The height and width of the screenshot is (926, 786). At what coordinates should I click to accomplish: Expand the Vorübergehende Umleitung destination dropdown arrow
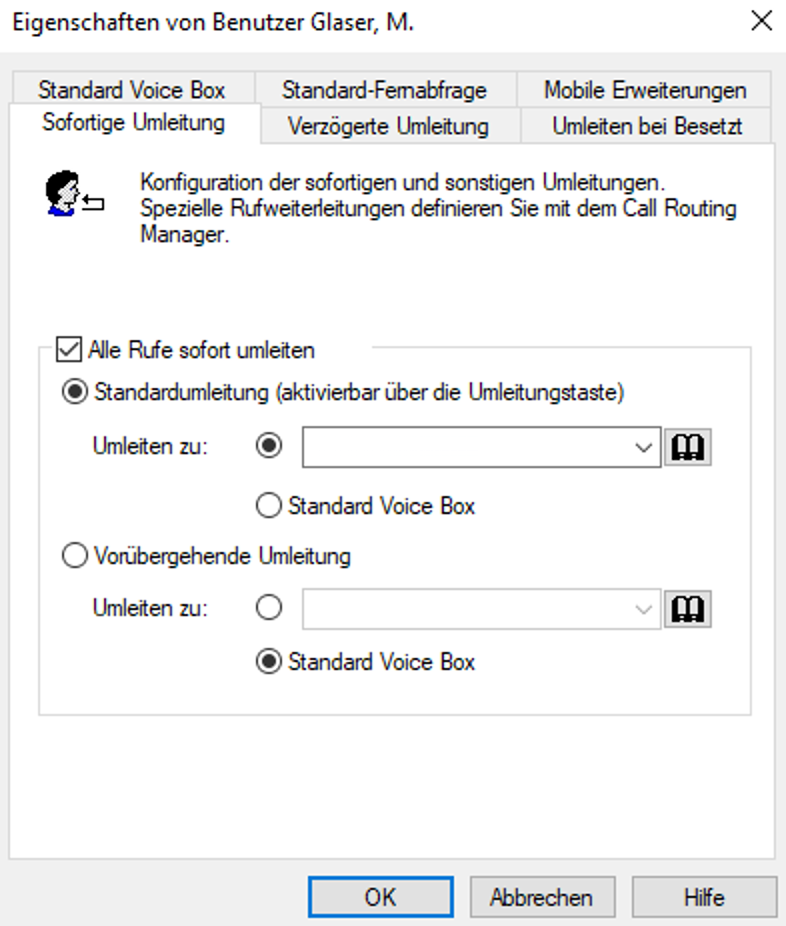click(x=644, y=608)
